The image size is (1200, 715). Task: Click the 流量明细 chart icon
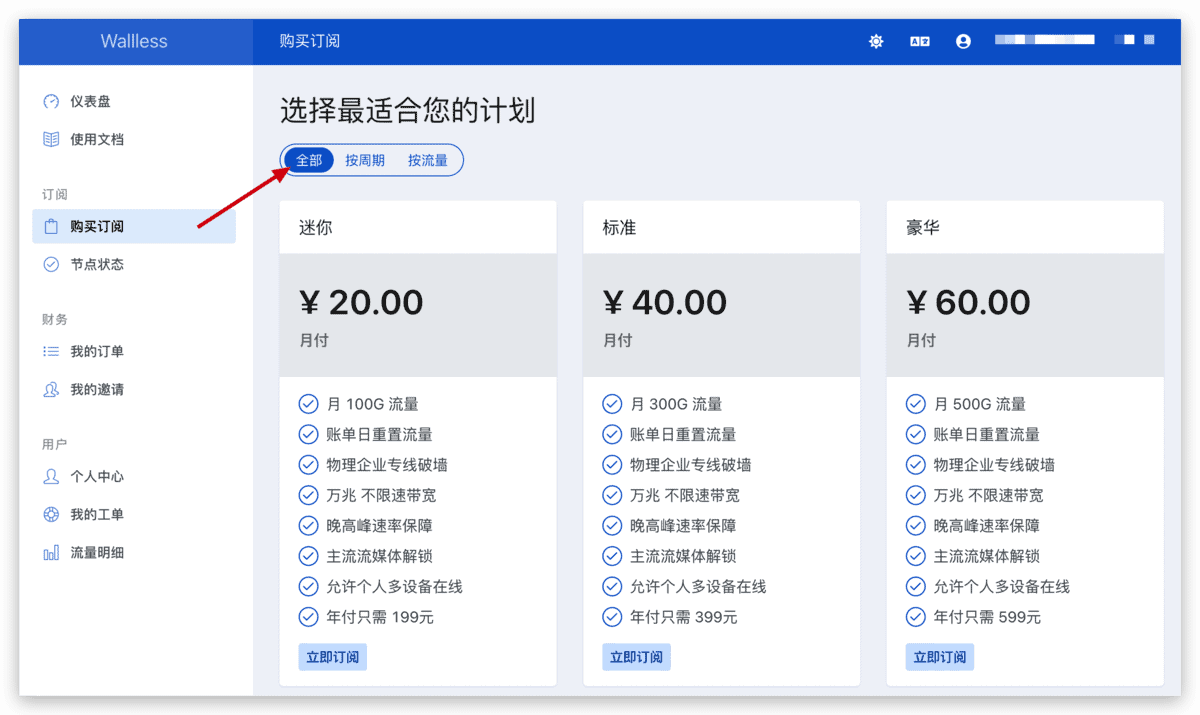coord(51,552)
